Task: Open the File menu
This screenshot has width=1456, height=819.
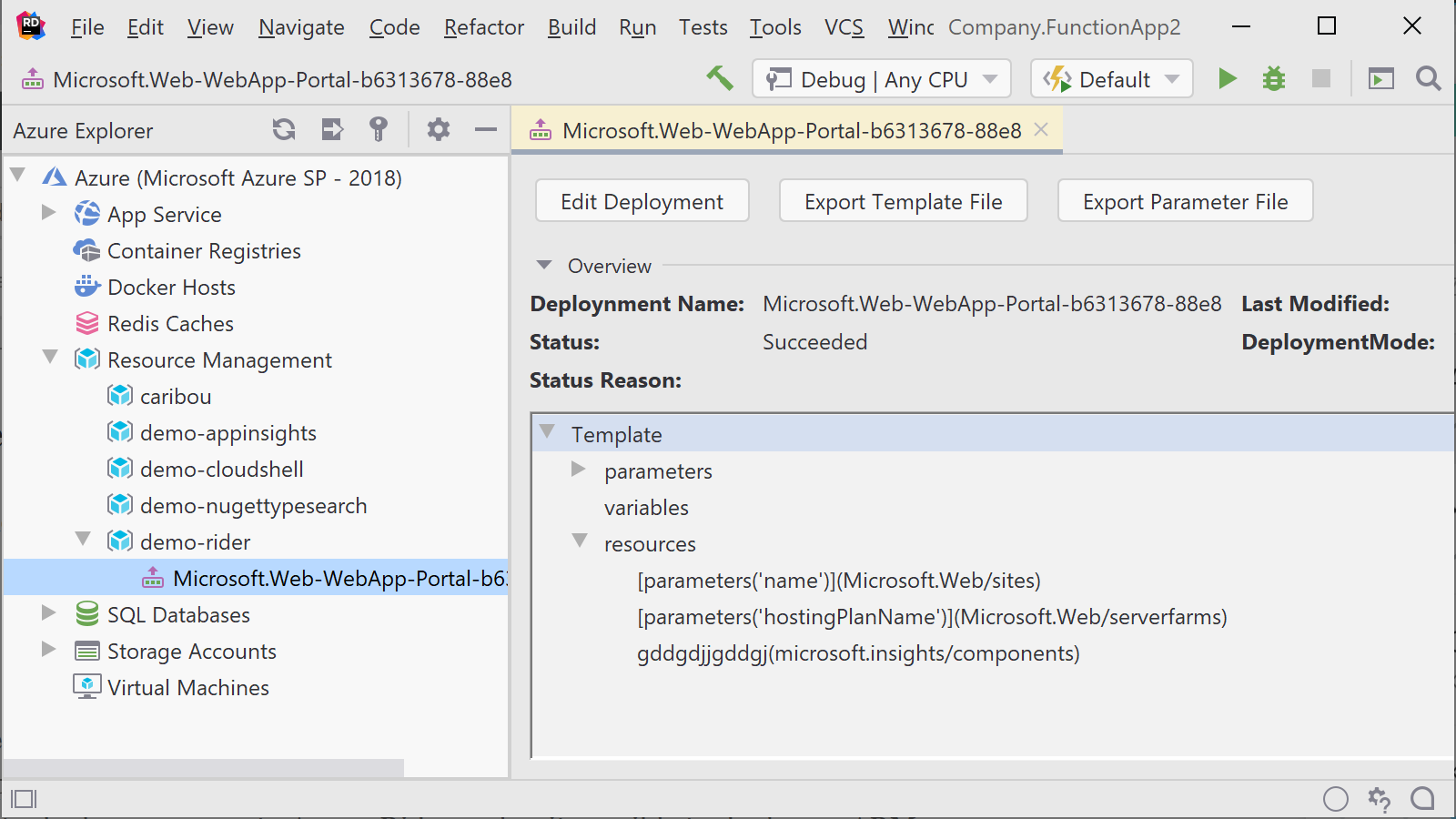Action: coord(87,27)
